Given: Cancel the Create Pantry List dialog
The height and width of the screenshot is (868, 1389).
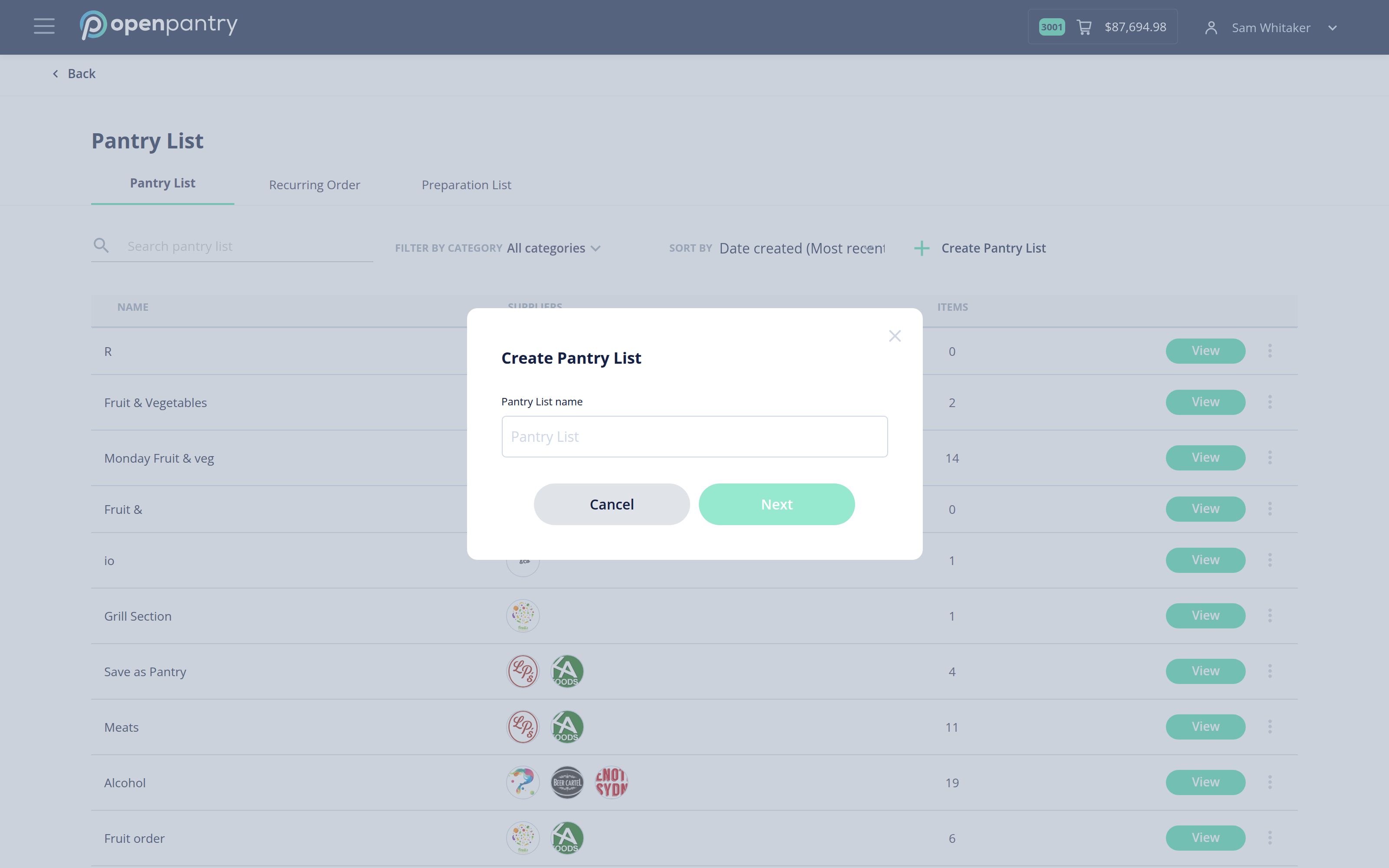Looking at the screenshot, I should [x=612, y=504].
